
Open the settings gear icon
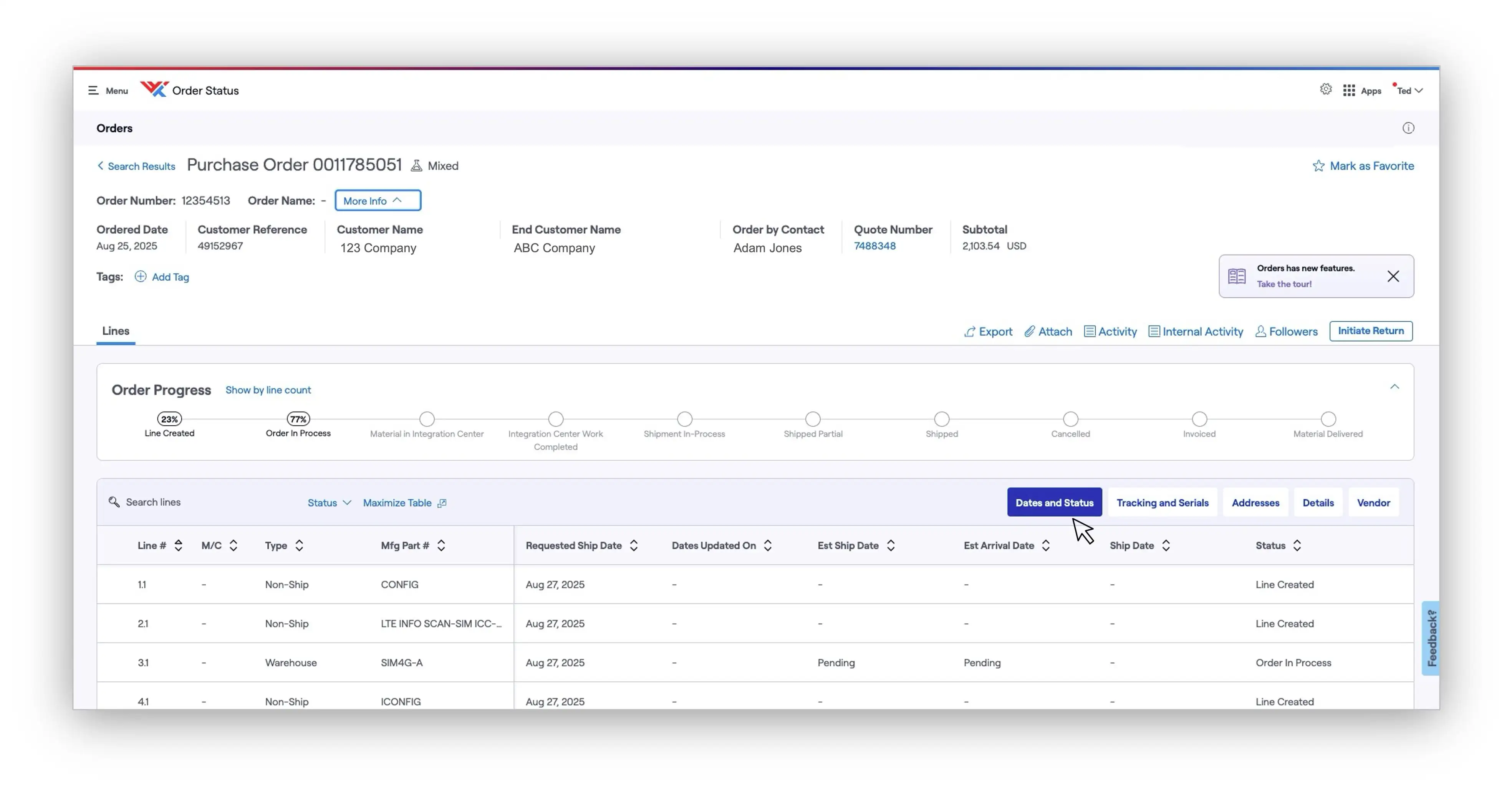[1325, 89]
